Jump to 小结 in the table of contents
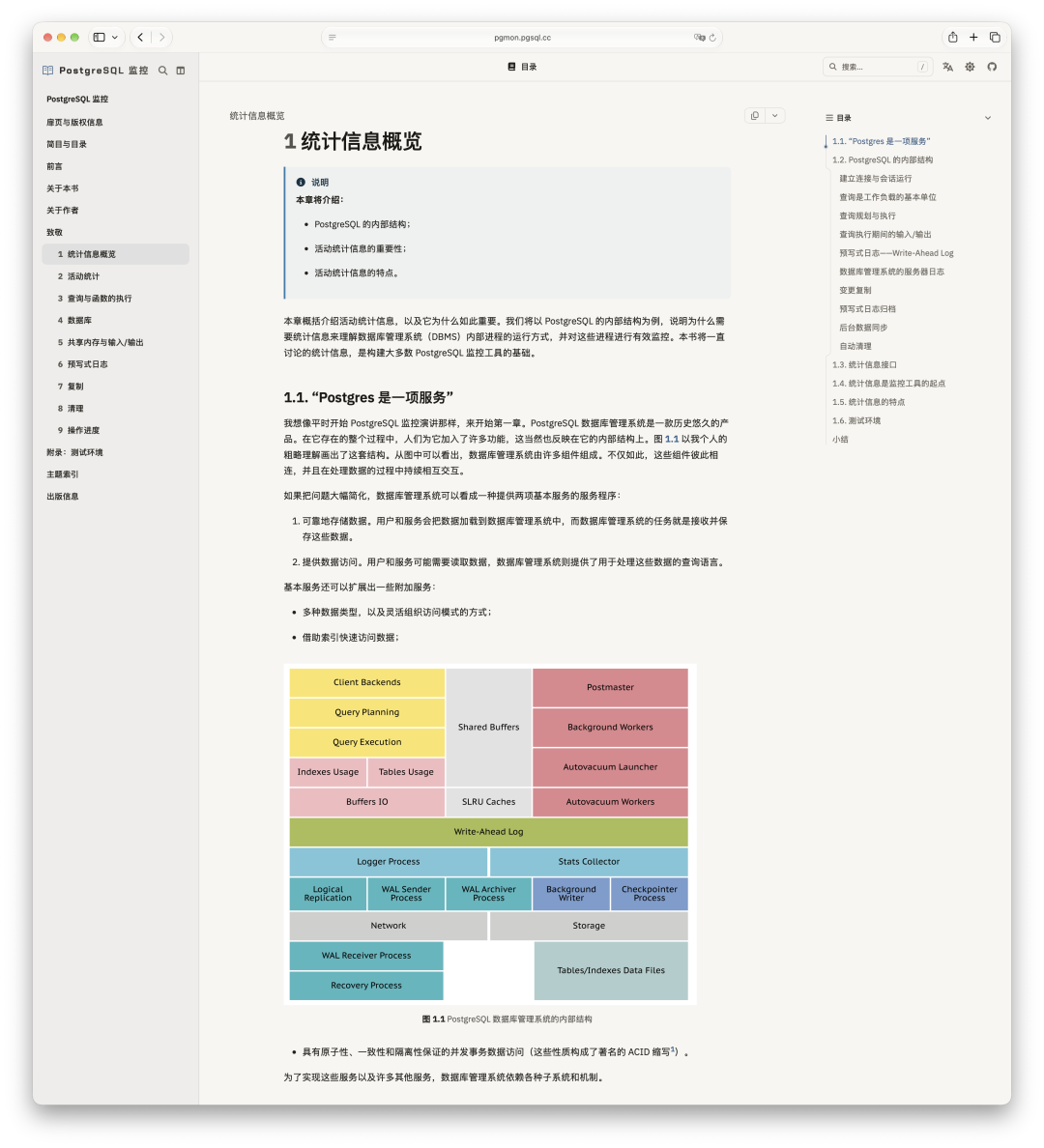 tap(840, 440)
